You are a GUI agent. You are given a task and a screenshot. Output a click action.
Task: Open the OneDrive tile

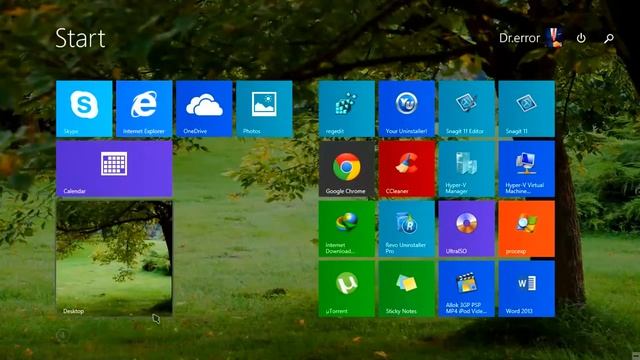coord(204,109)
